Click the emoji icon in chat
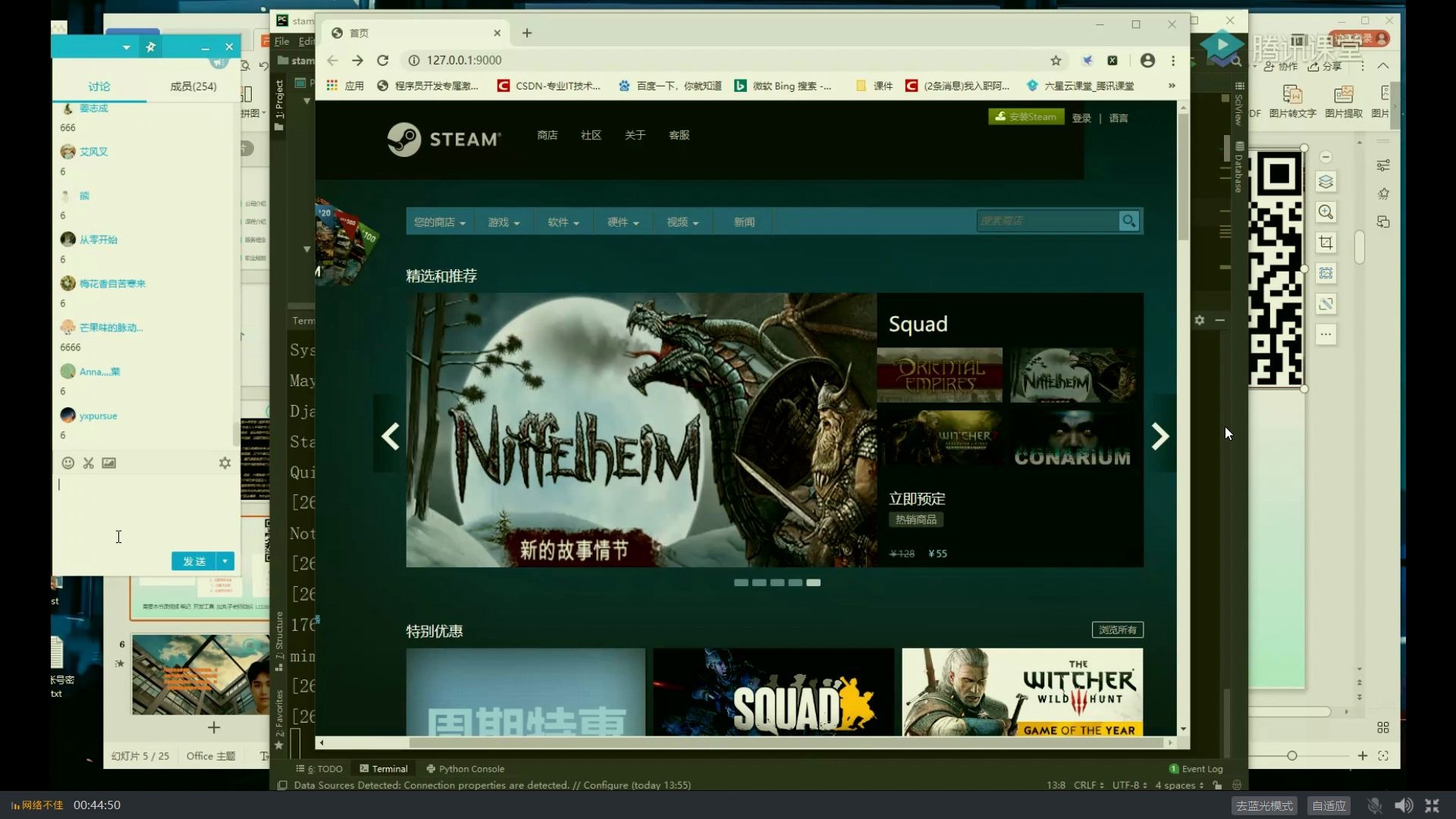Viewport: 1456px width, 819px height. coord(67,463)
